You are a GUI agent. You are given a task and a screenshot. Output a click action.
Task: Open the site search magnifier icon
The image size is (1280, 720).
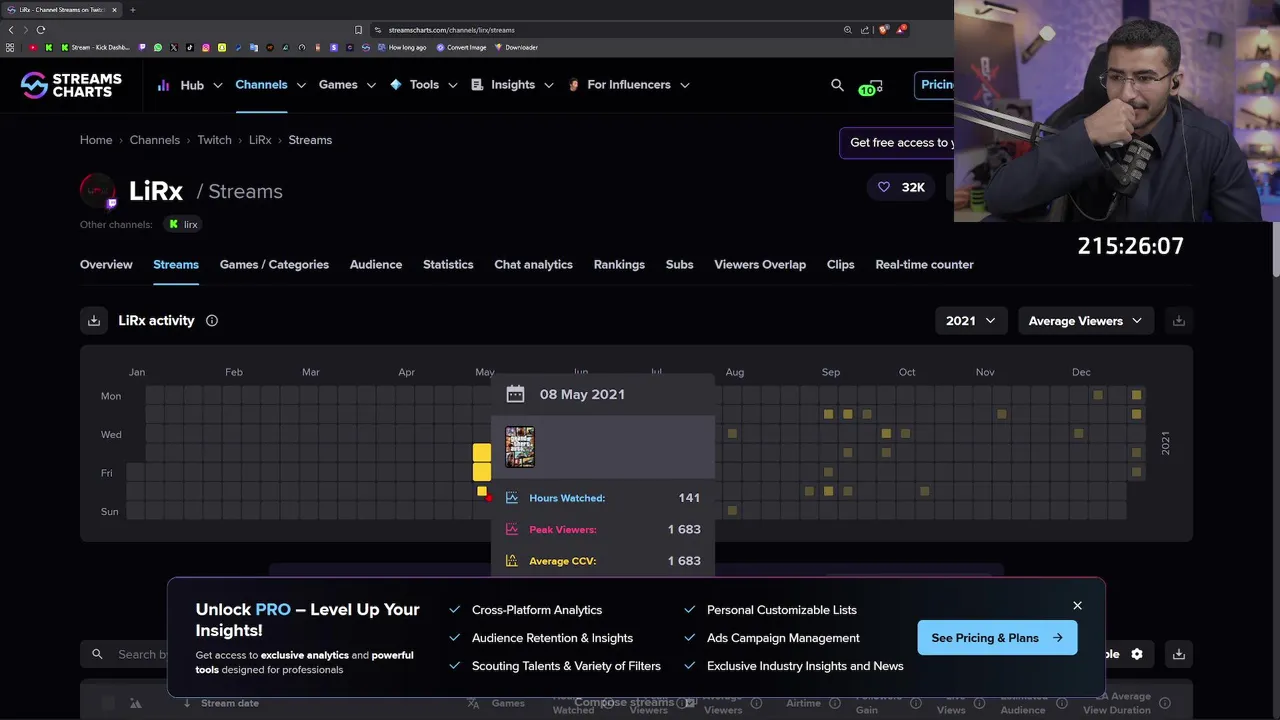[x=837, y=85]
